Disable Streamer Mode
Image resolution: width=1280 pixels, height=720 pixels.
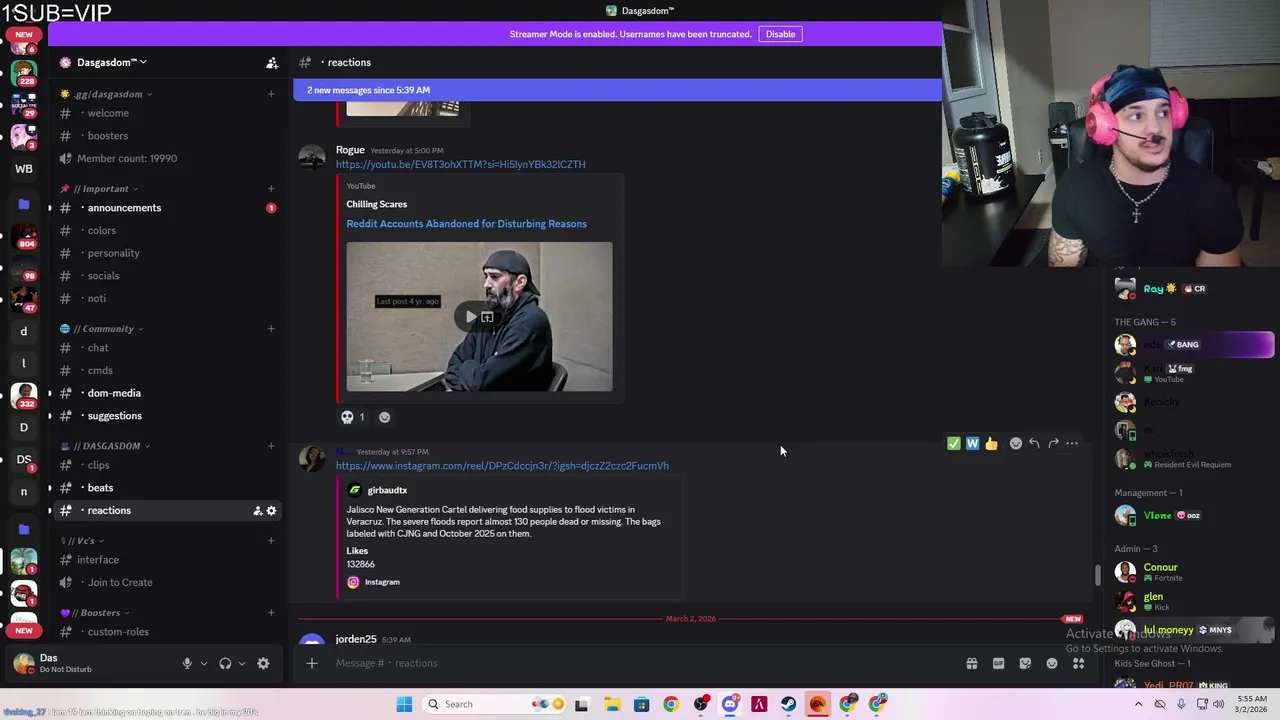coord(780,34)
